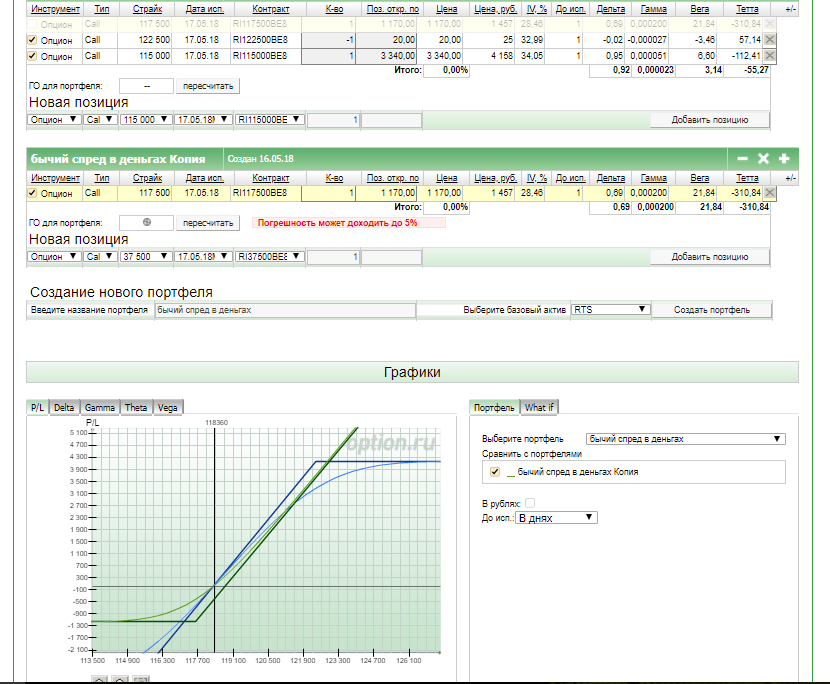Image resolution: width=830 pixels, height=684 pixels.
Task: Click the ГО calculation icon in the Копия portfolio
Action: tap(146, 223)
